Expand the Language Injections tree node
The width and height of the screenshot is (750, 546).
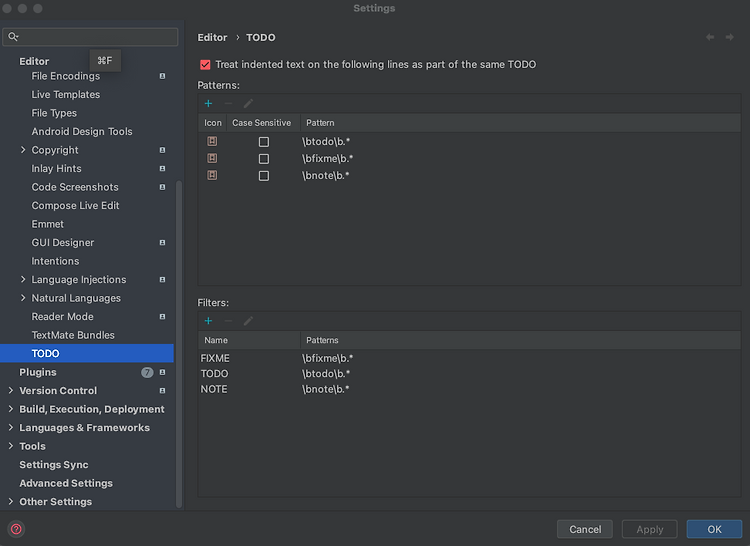pos(22,279)
